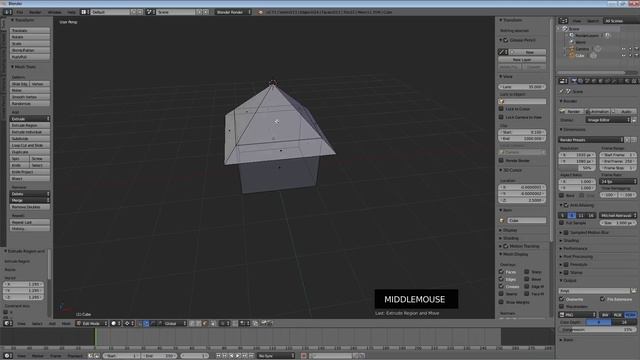Click the Render image button
The image size is (640, 360).
click(571, 111)
